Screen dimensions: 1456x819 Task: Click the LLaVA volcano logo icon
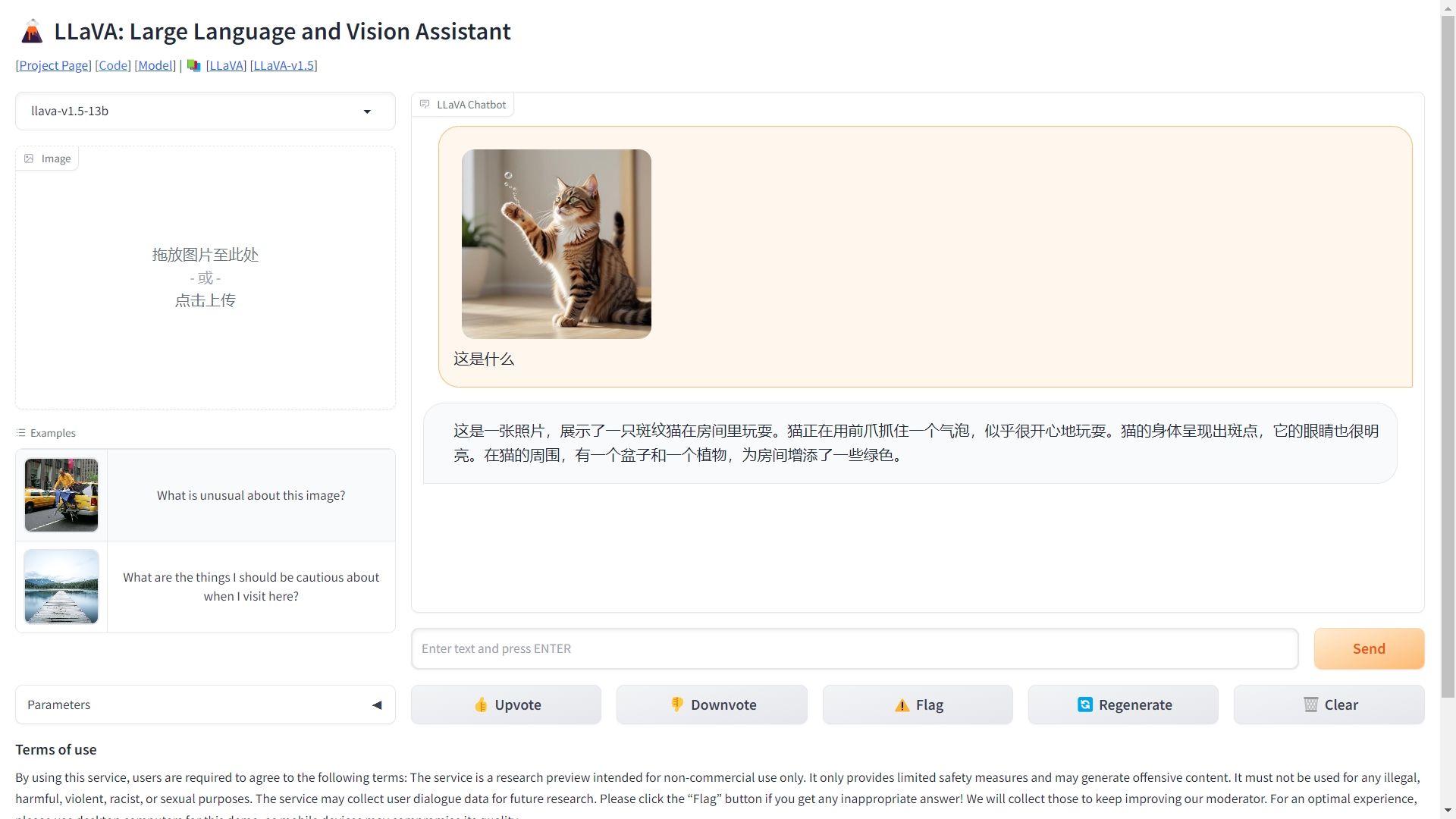pos(32,32)
